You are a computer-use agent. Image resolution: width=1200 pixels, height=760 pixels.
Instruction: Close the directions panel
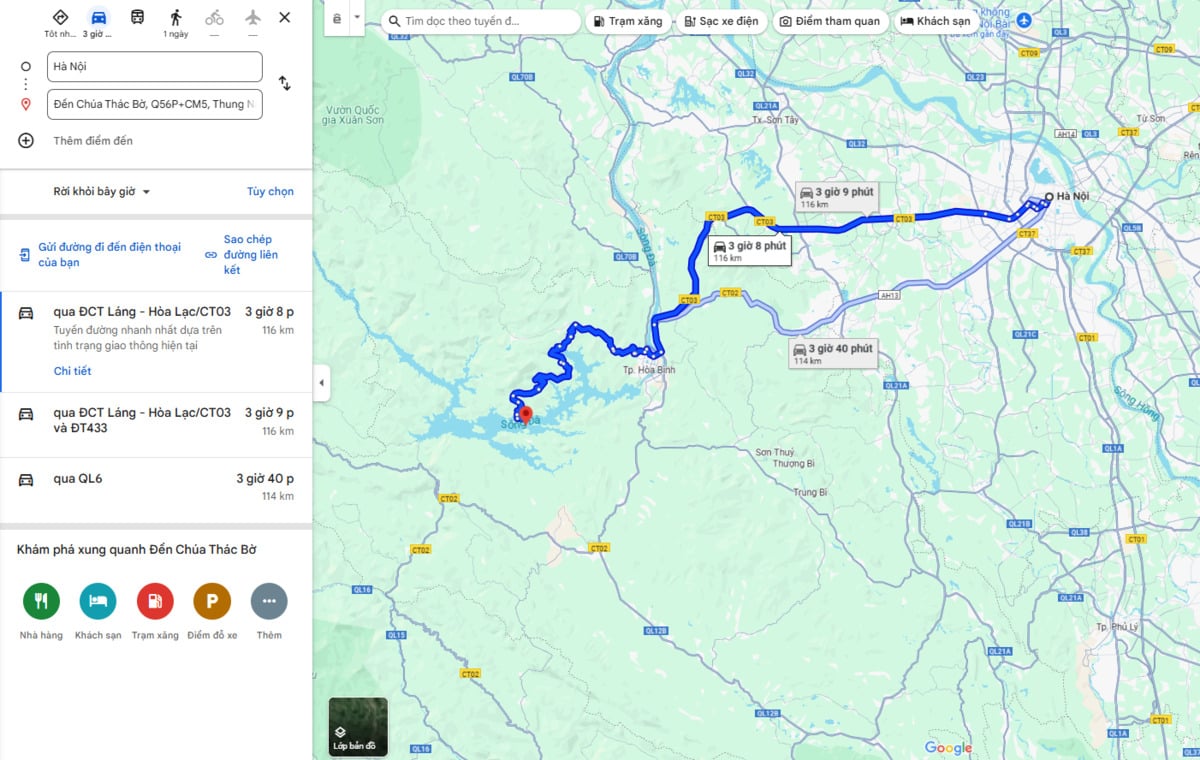coord(285,17)
